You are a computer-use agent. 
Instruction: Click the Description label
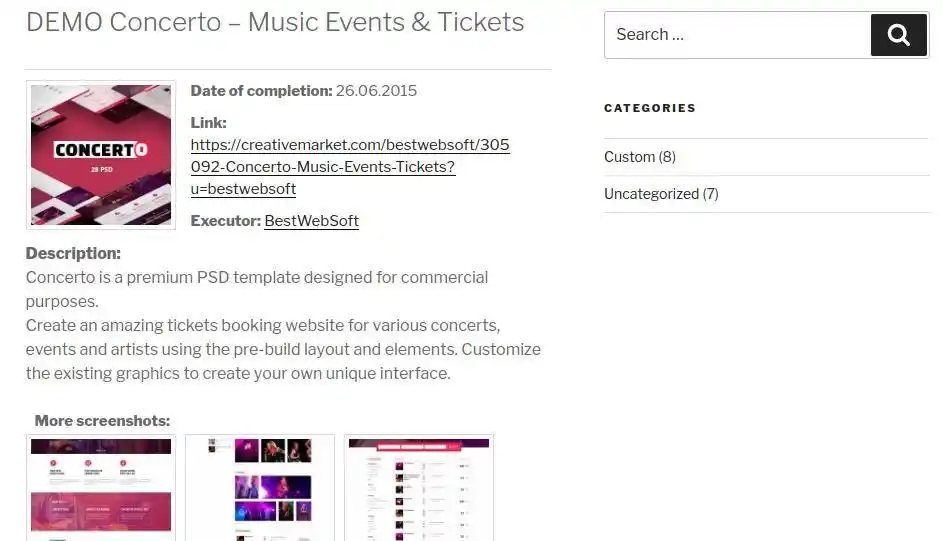coord(73,254)
